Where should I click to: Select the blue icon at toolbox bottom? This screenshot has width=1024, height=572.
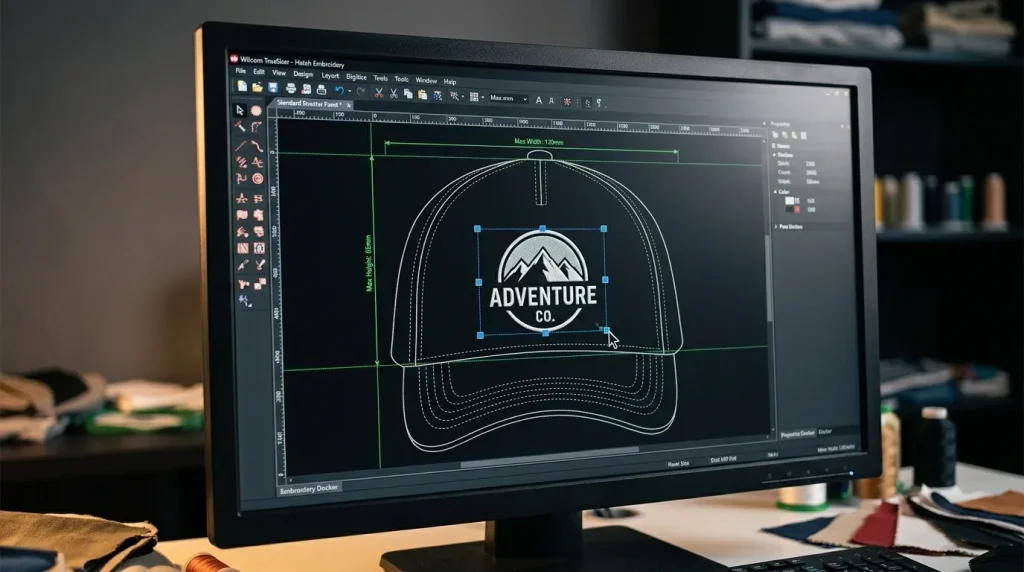(244, 300)
